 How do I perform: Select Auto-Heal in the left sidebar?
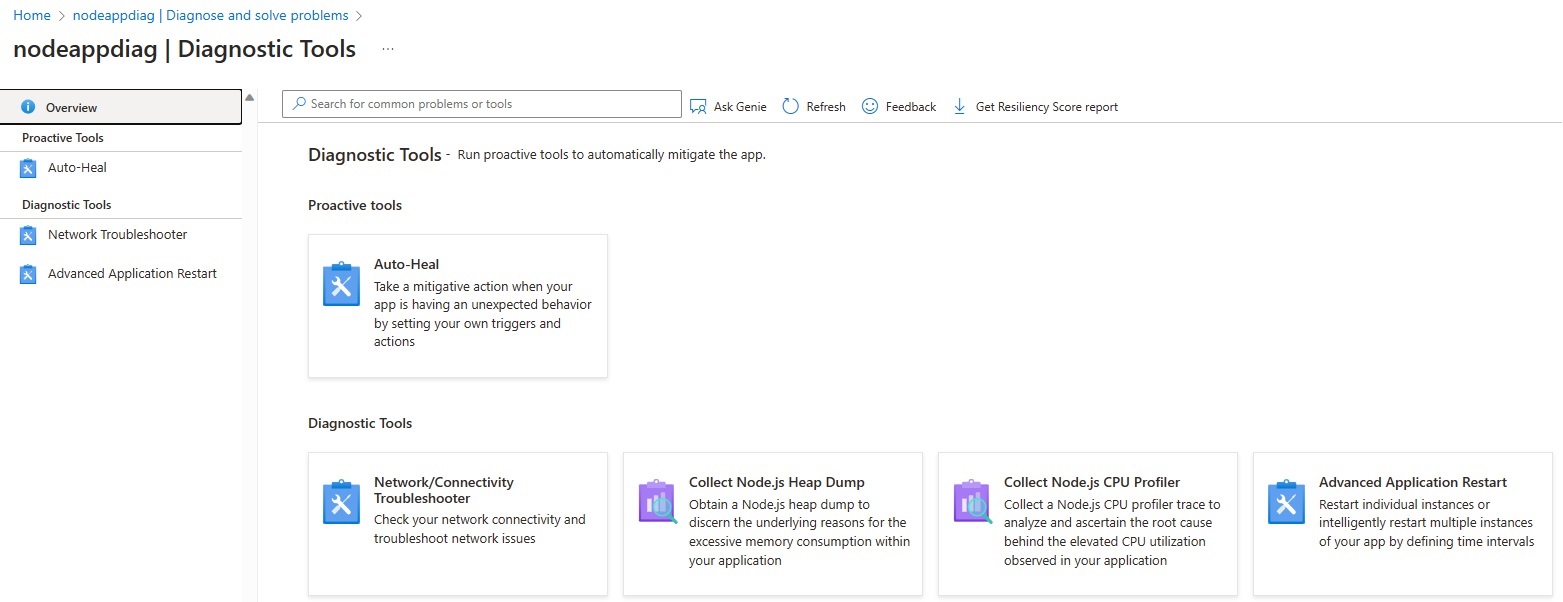pyautogui.click(x=77, y=168)
